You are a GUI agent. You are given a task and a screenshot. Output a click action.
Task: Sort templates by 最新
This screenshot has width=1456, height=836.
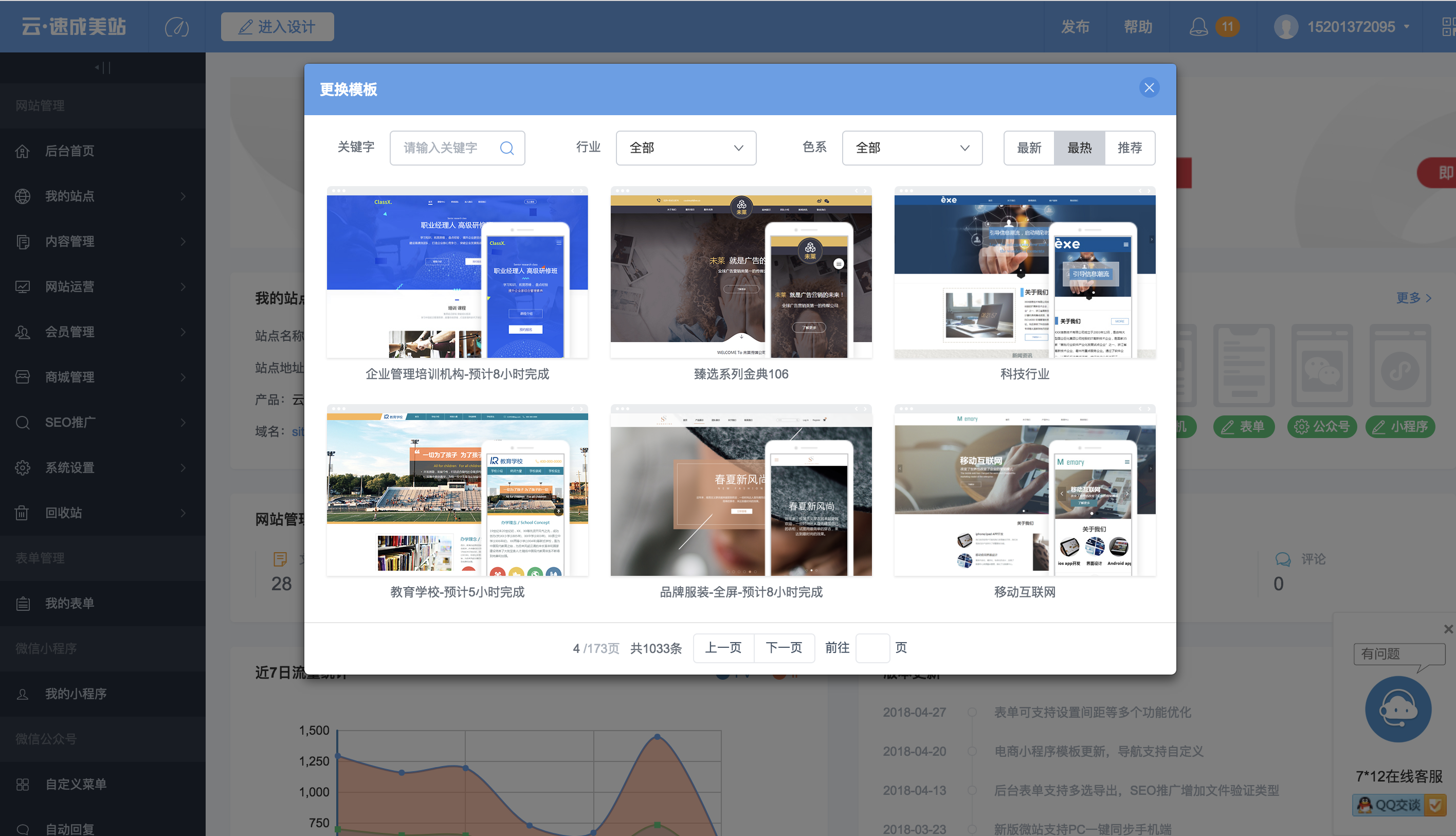tap(1029, 148)
